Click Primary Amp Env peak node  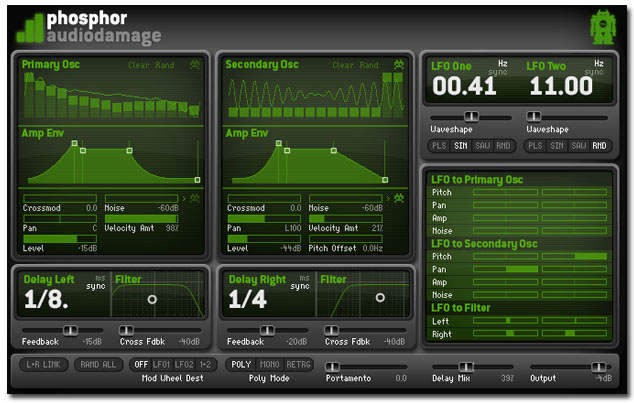[74, 143]
